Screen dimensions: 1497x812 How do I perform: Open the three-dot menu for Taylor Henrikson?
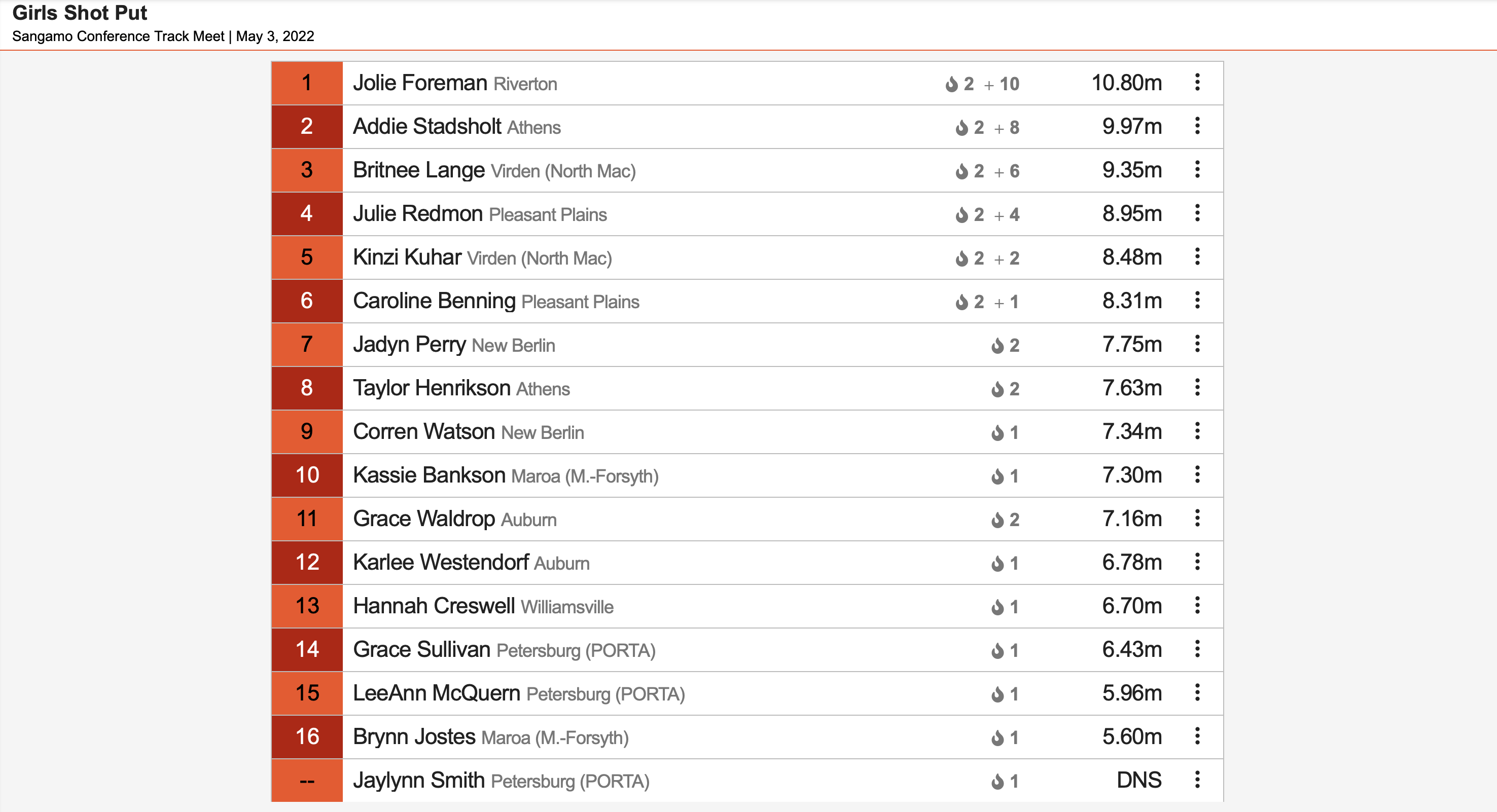(1197, 387)
